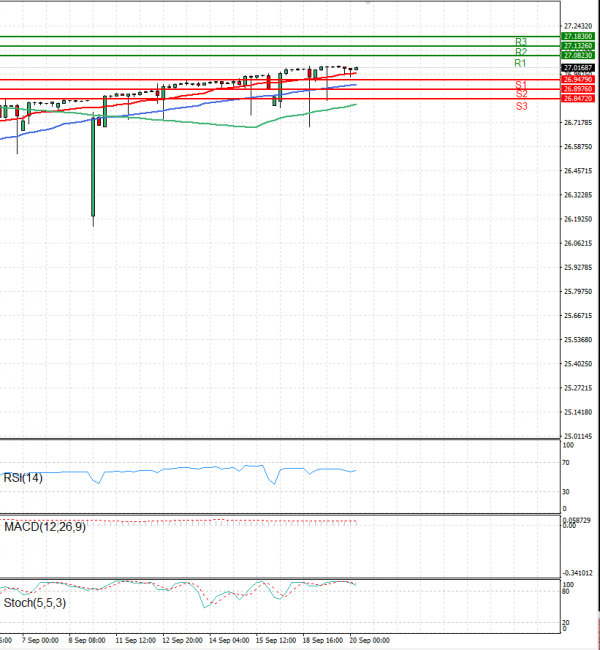Viewport: 600px width, 650px height.
Task: Select the 26.94790 red price tag
Action: tap(579, 79)
